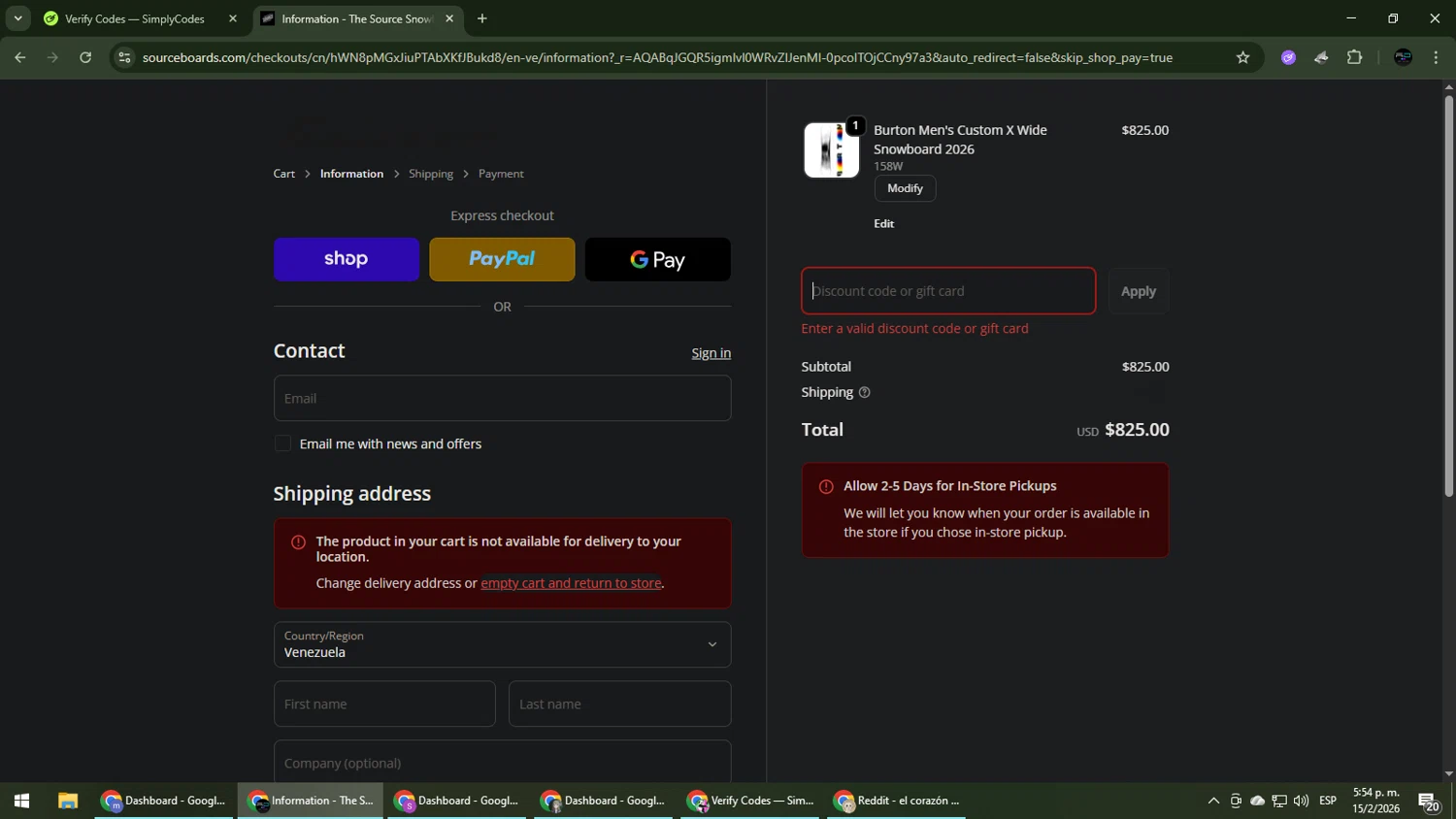Screen dimensions: 1456x819
Task: Open the OneDrive cloud tray icon
Action: click(x=1257, y=801)
